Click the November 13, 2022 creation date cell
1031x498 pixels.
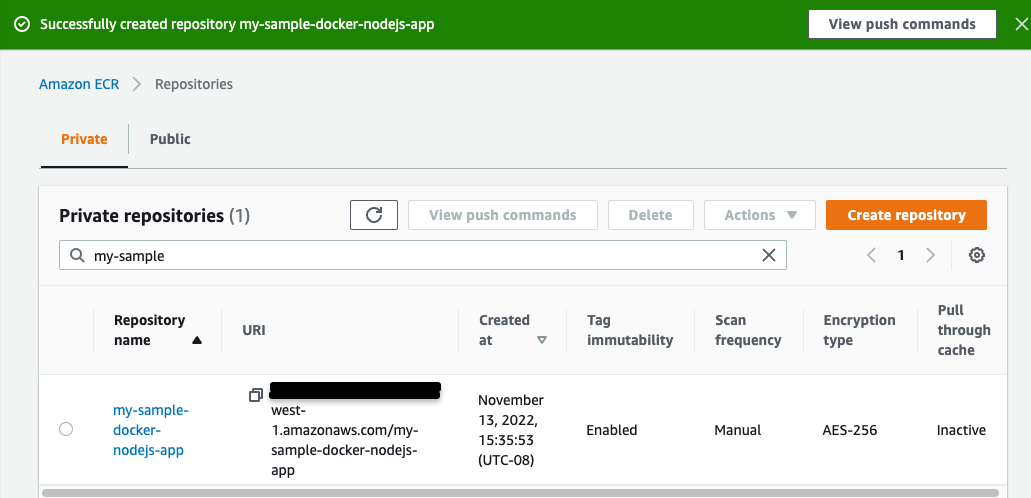click(511, 430)
